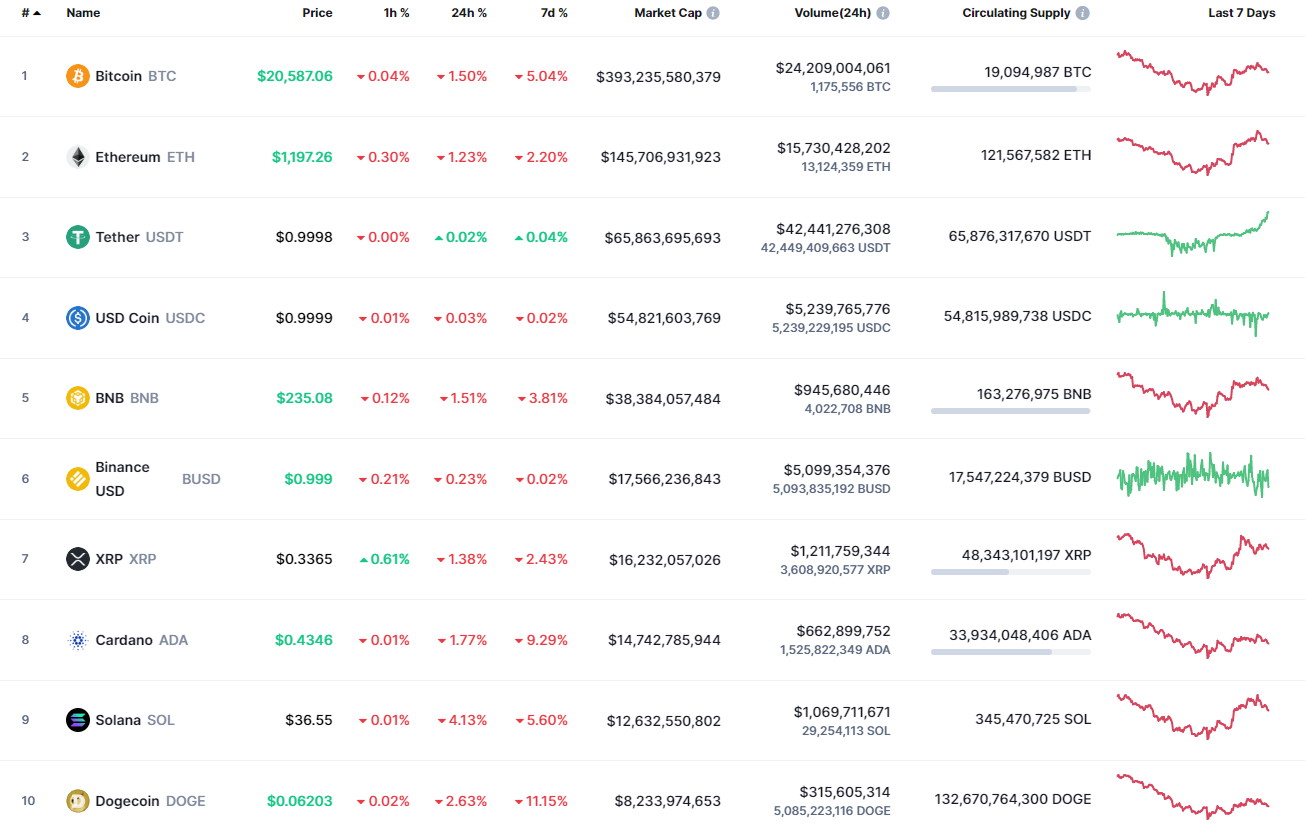Click Bitcoin's circulating supply progress bar
The image size is (1305, 836).
point(1010,91)
